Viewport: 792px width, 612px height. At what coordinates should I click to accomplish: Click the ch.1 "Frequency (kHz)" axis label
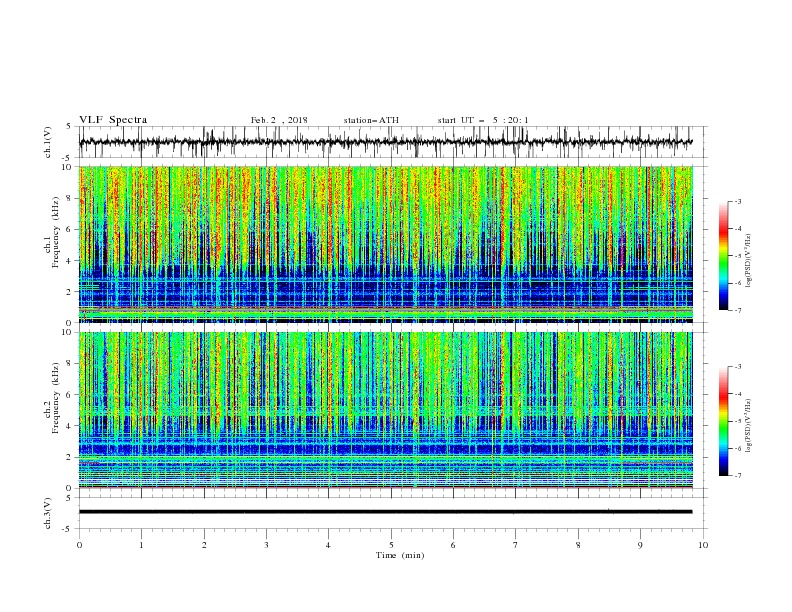56,233
